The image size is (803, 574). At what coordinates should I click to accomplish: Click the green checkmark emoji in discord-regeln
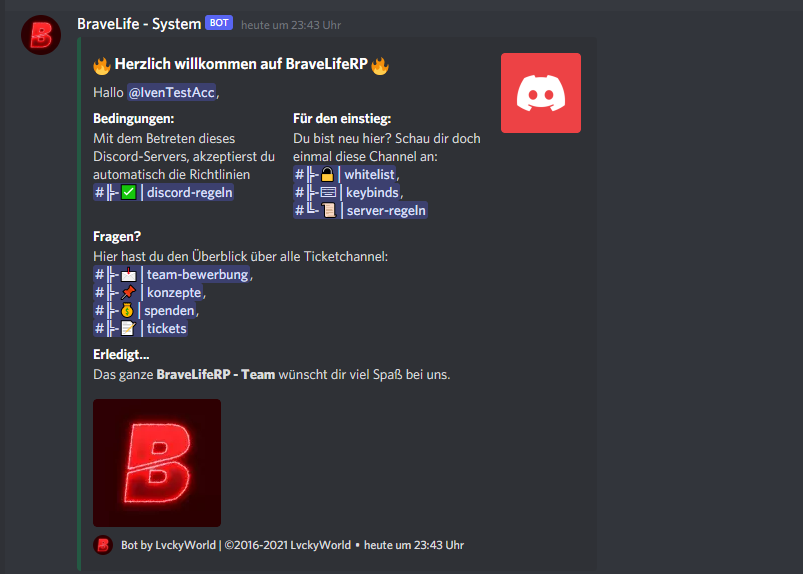coord(129,193)
